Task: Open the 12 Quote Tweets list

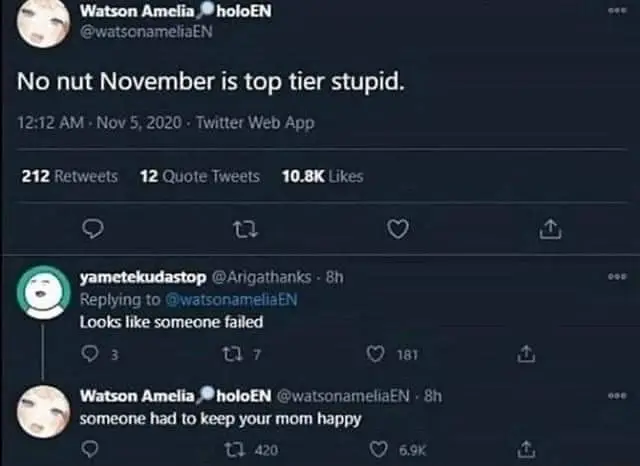Action: tap(199, 176)
